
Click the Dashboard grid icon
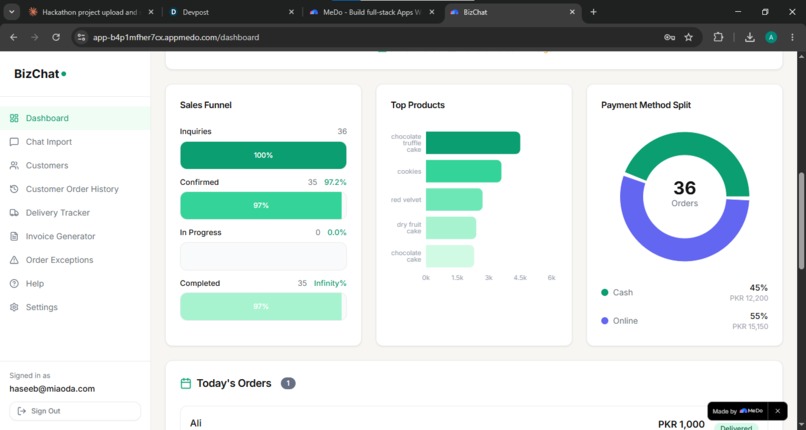pos(14,118)
